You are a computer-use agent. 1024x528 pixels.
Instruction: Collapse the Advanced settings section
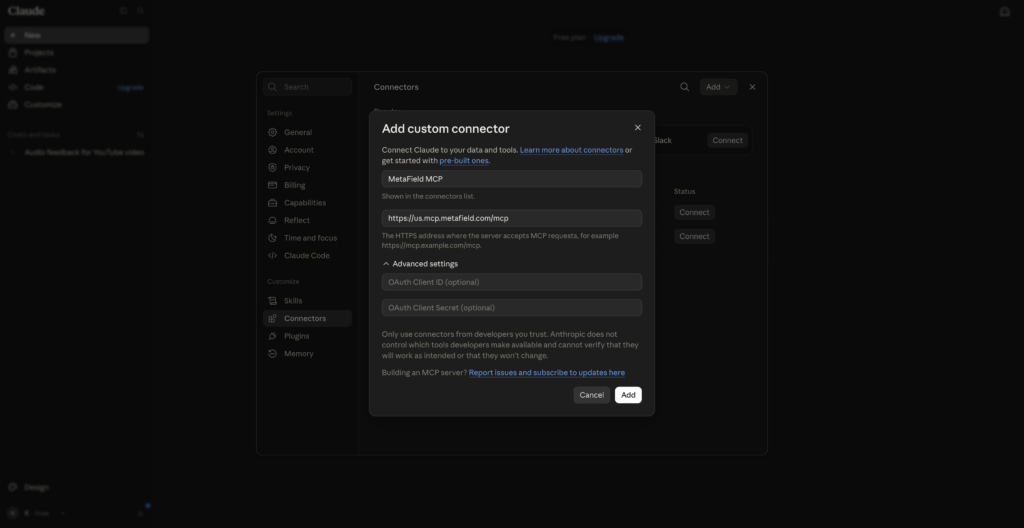tap(420, 264)
